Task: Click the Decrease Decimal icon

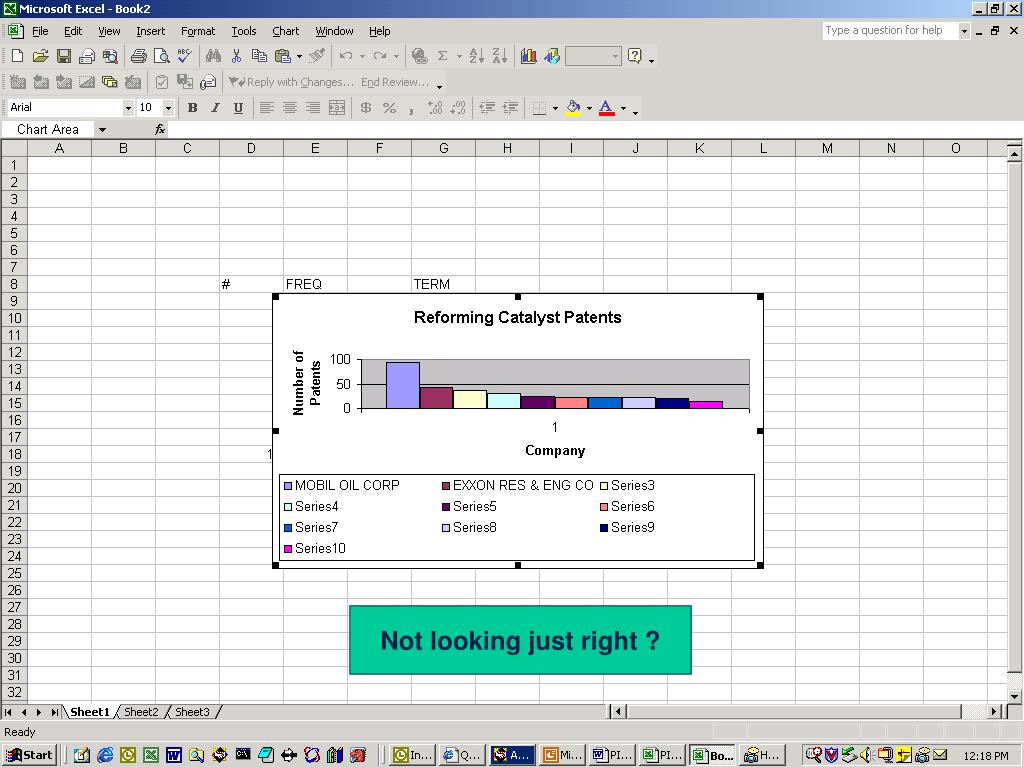Action: coord(458,108)
